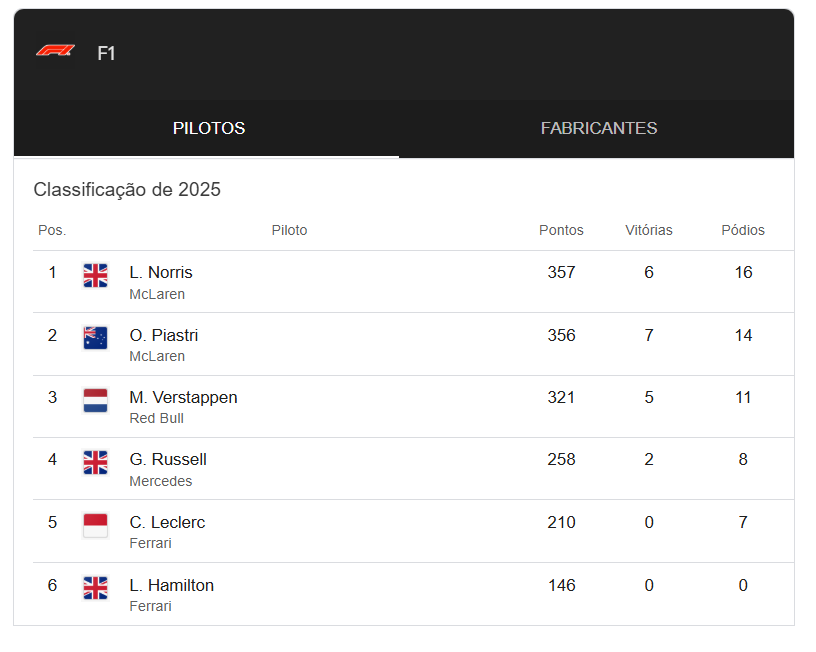Click the Pódios column header

click(743, 230)
